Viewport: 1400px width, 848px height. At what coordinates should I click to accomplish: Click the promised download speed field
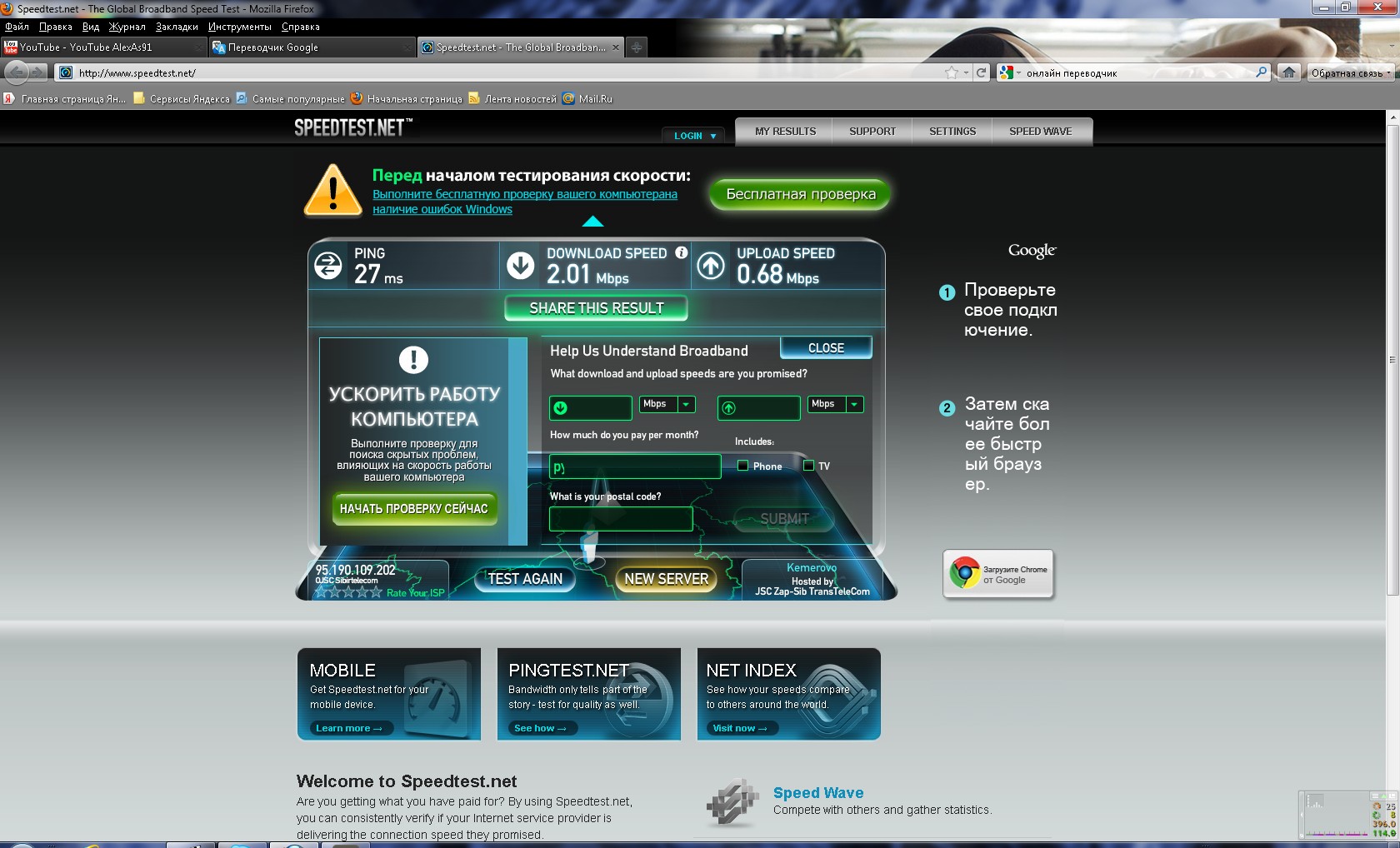point(591,408)
